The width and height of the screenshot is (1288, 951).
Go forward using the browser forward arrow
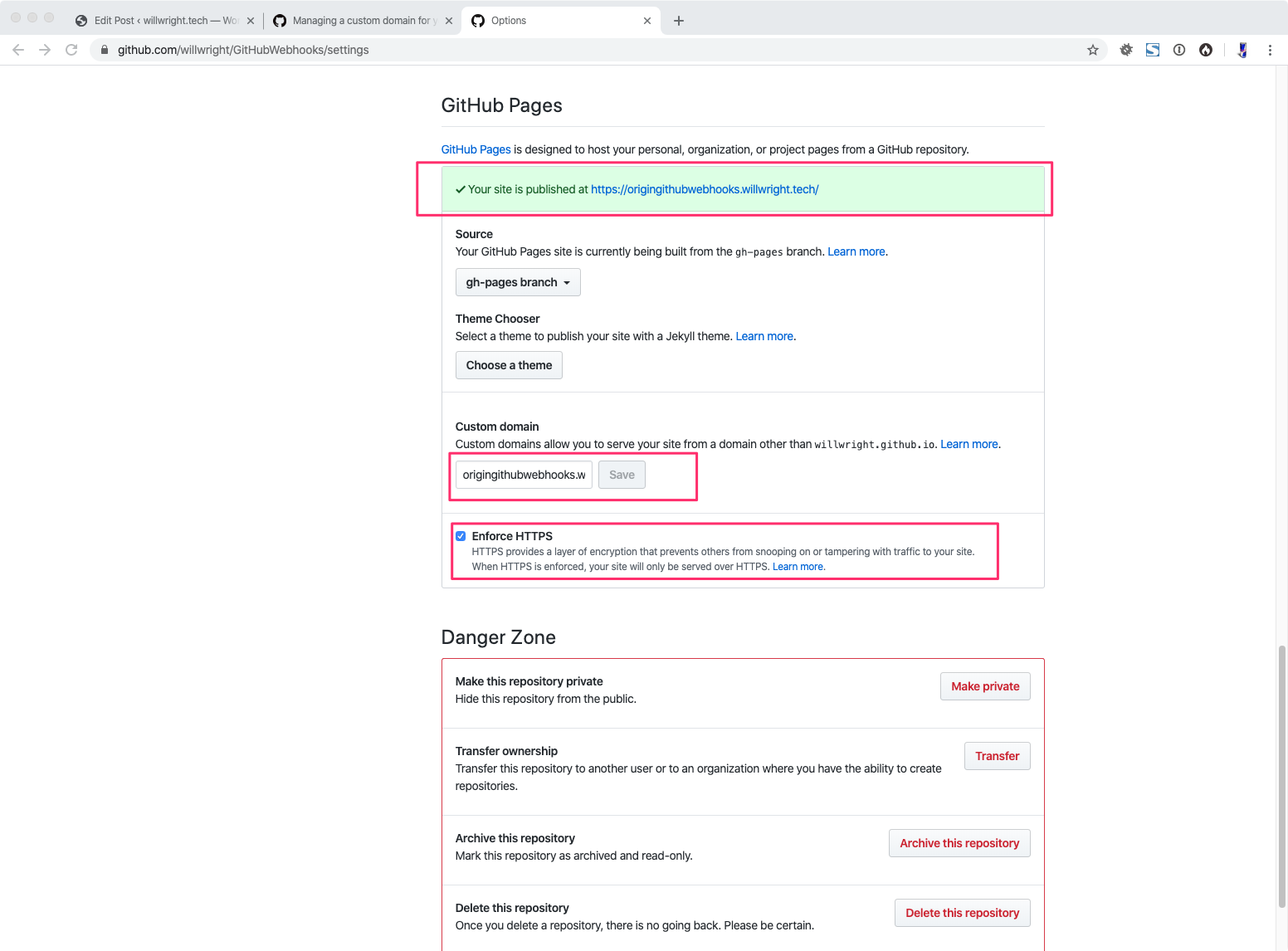[x=45, y=50]
